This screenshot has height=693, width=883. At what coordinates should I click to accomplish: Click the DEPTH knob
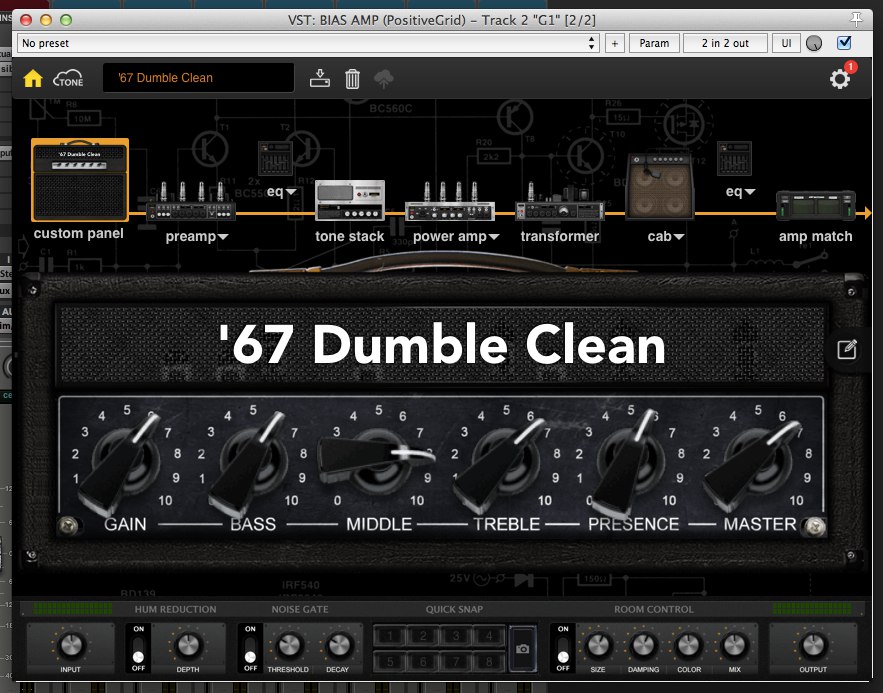tap(188, 645)
